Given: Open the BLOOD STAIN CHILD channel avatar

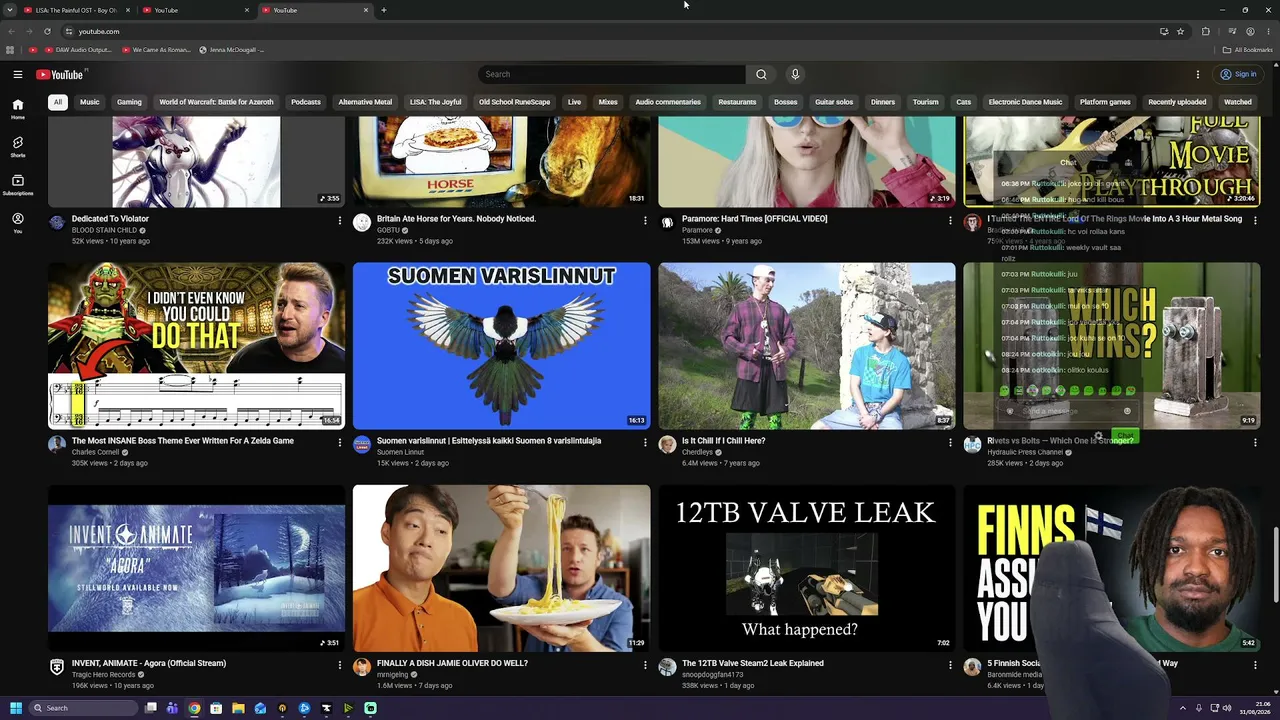Looking at the screenshot, I should (57, 223).
